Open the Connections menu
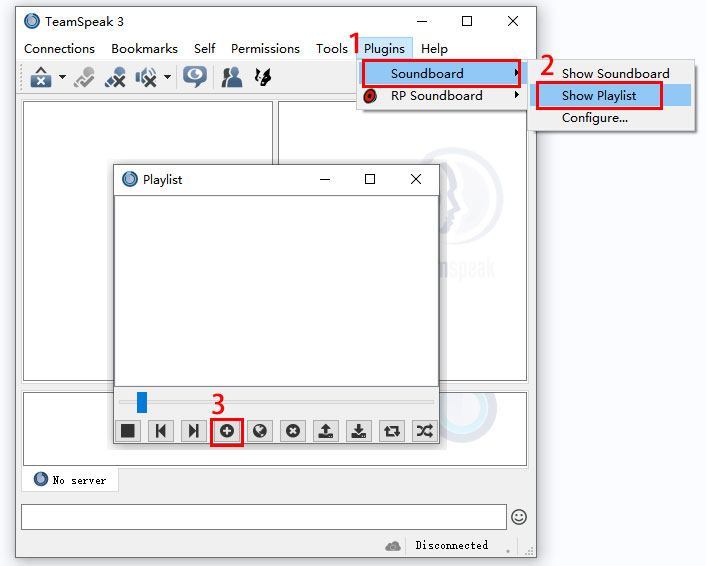Viewport: 706px width, 566px height. point(59,49)
